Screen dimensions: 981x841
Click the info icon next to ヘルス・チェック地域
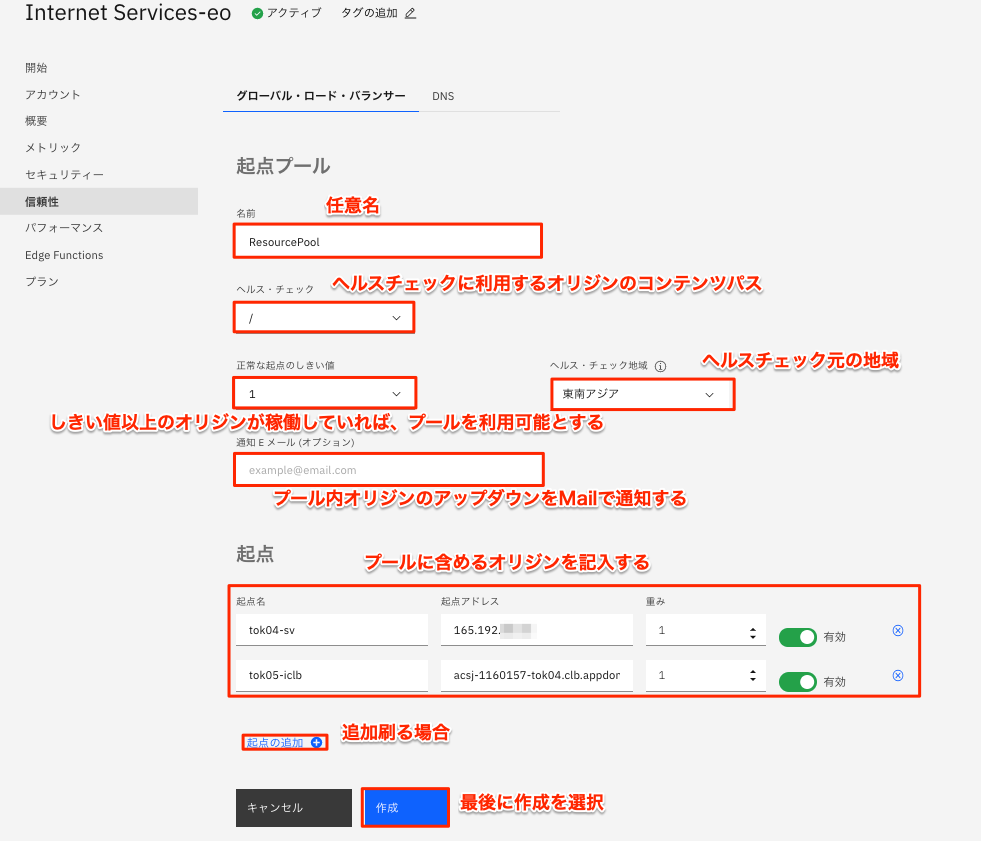click(660, 366)
